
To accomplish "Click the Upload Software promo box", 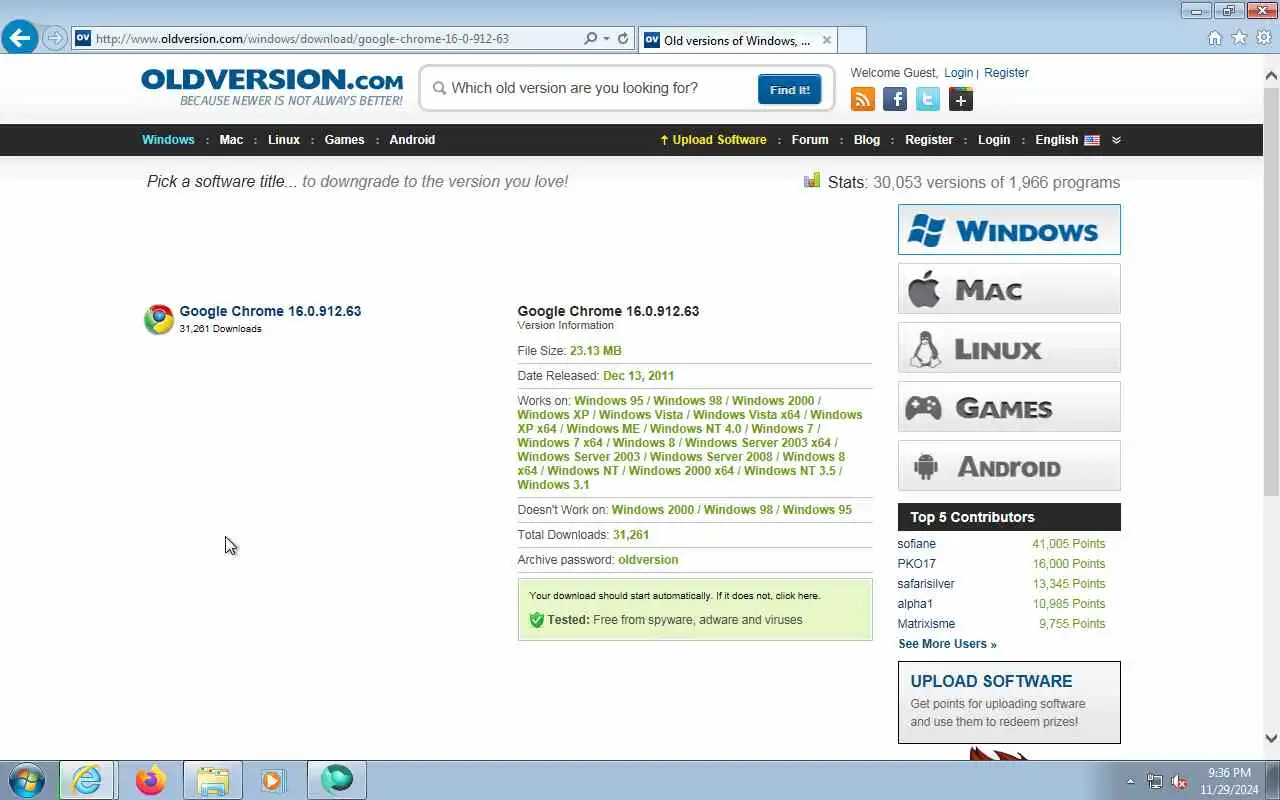I will [1009, 702].
